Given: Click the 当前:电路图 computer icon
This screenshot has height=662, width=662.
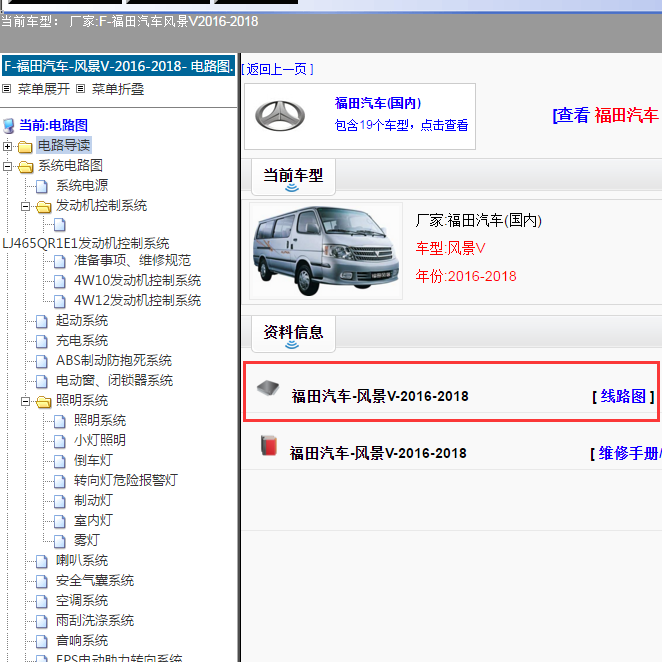Looking at the screenshot, I should pyautogui.click(x=8, y=126).
